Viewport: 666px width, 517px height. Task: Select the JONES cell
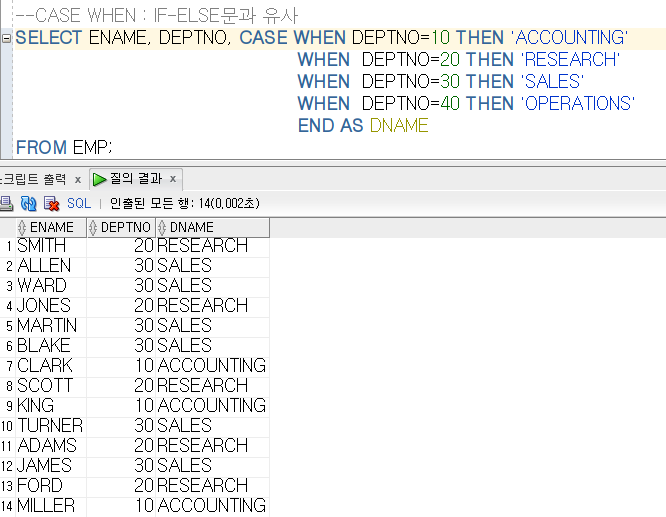(51, 306)
